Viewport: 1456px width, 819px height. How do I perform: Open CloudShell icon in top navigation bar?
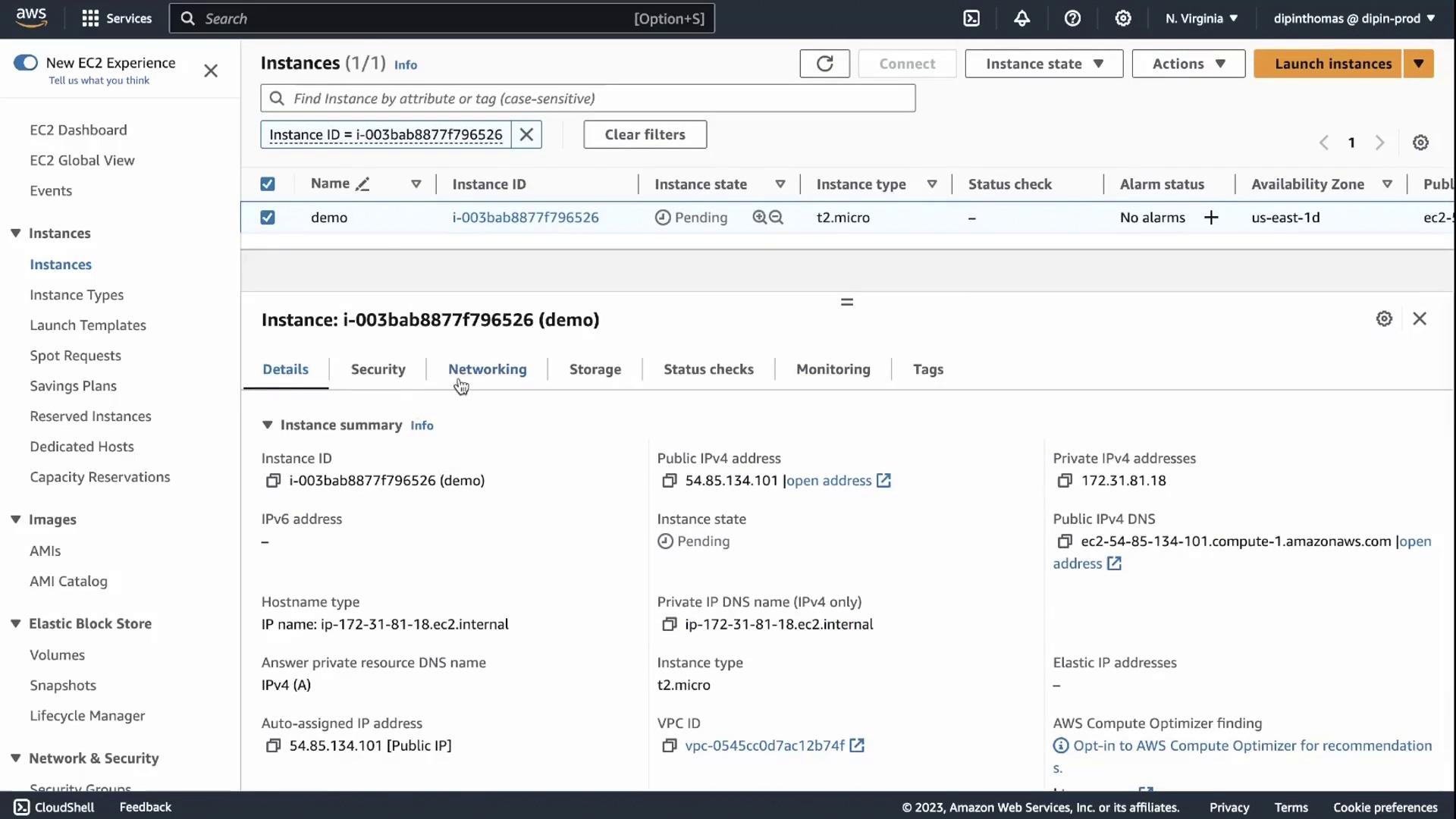click(x=971, y=18)
